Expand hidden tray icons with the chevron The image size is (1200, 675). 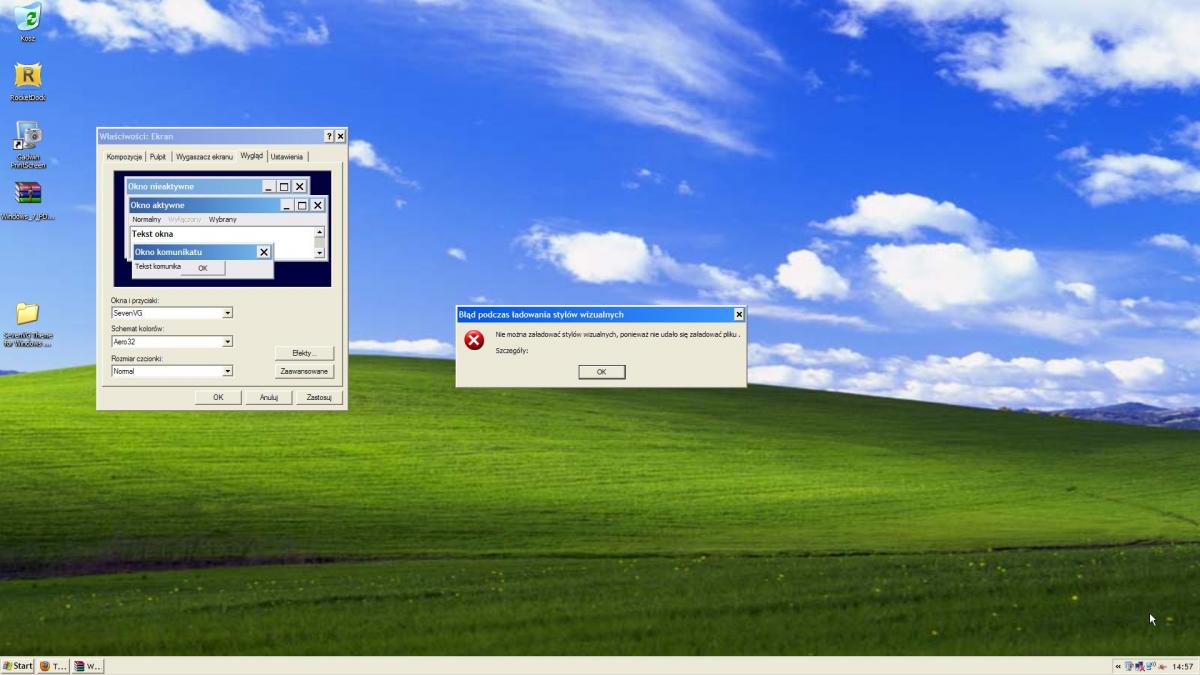(1118, 667)
